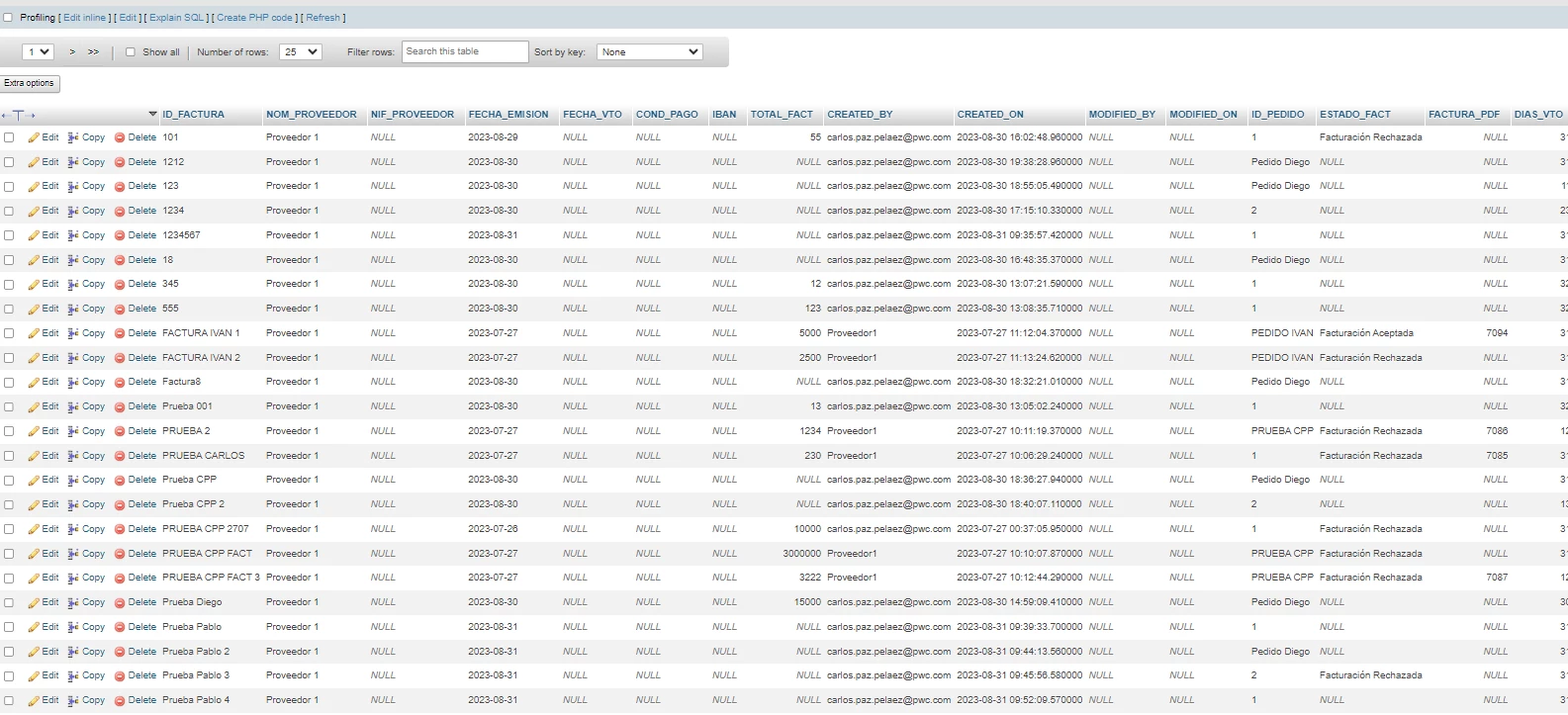Click the Edit pencil icon for Prueba CPP 2
Viewport: 1568px width, 715px height.
pyautogui.click(x=34, y=504)
